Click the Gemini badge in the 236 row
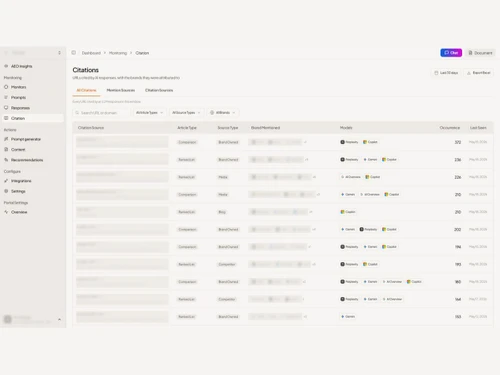Viewport: 500px width, 375px height. [x=370, y=159]
